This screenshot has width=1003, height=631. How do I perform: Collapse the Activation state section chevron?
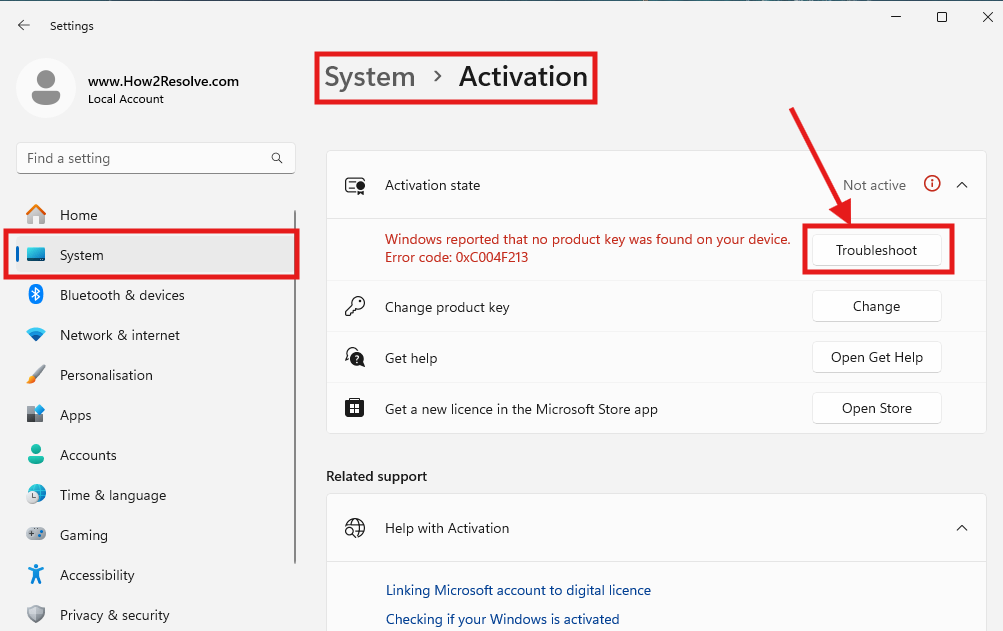[x=961, y=185]
